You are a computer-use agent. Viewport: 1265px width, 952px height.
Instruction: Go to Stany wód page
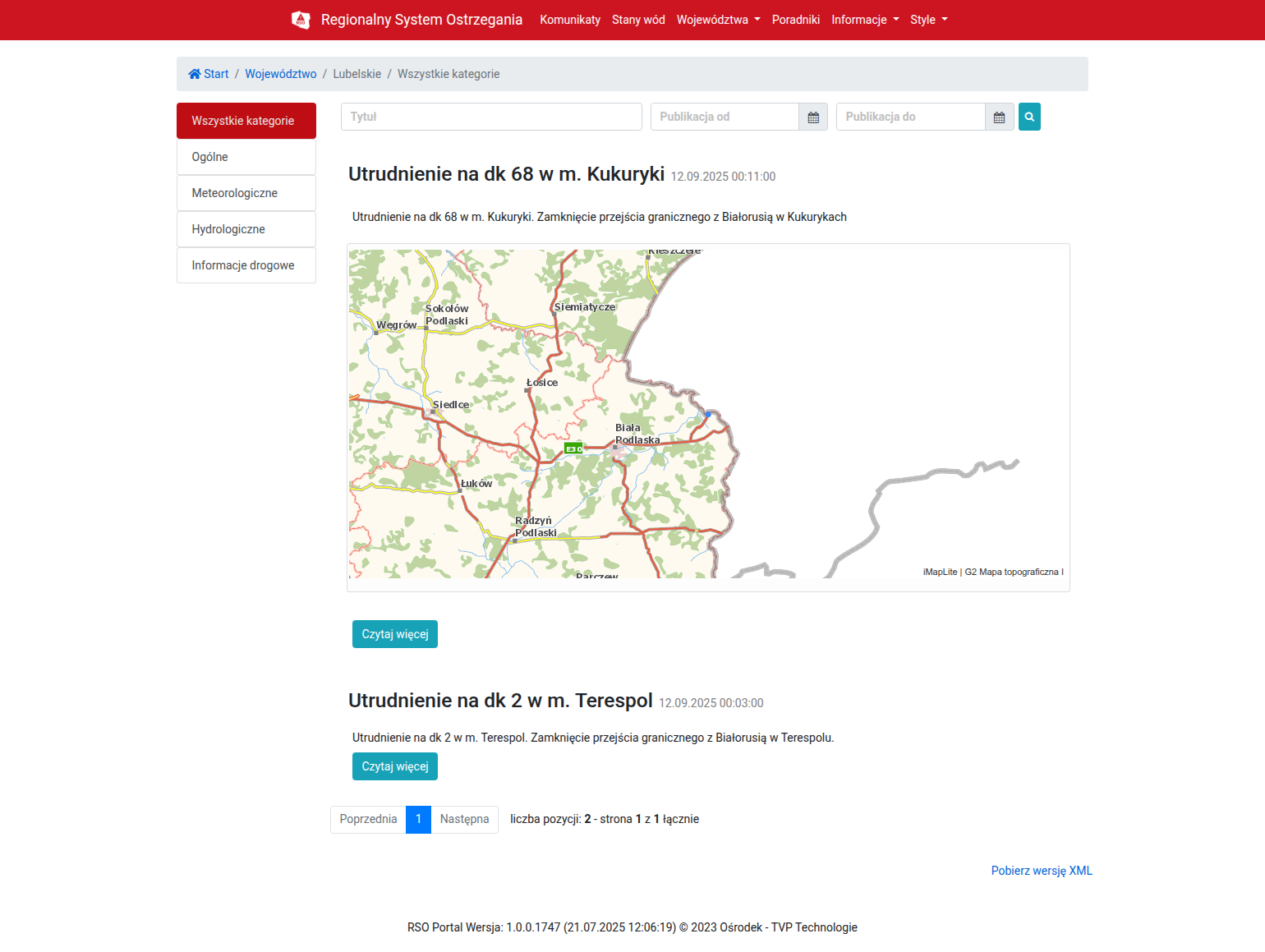638,20
